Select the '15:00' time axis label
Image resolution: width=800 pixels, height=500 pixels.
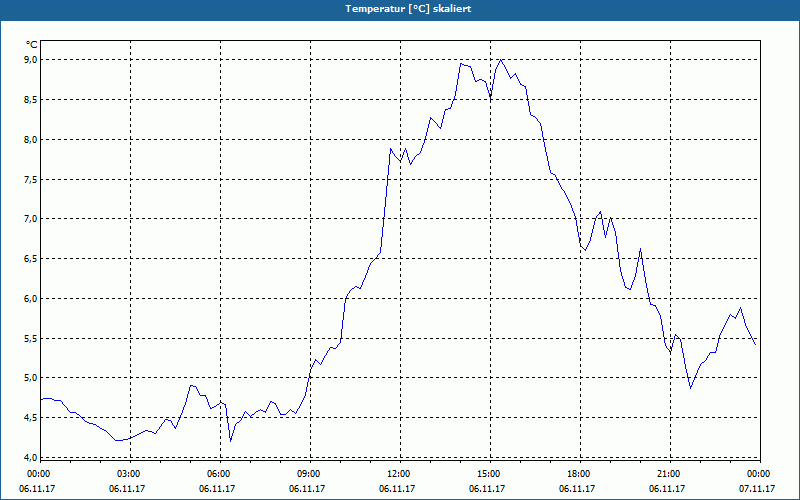pyautogui.click(x=488, y=474)
